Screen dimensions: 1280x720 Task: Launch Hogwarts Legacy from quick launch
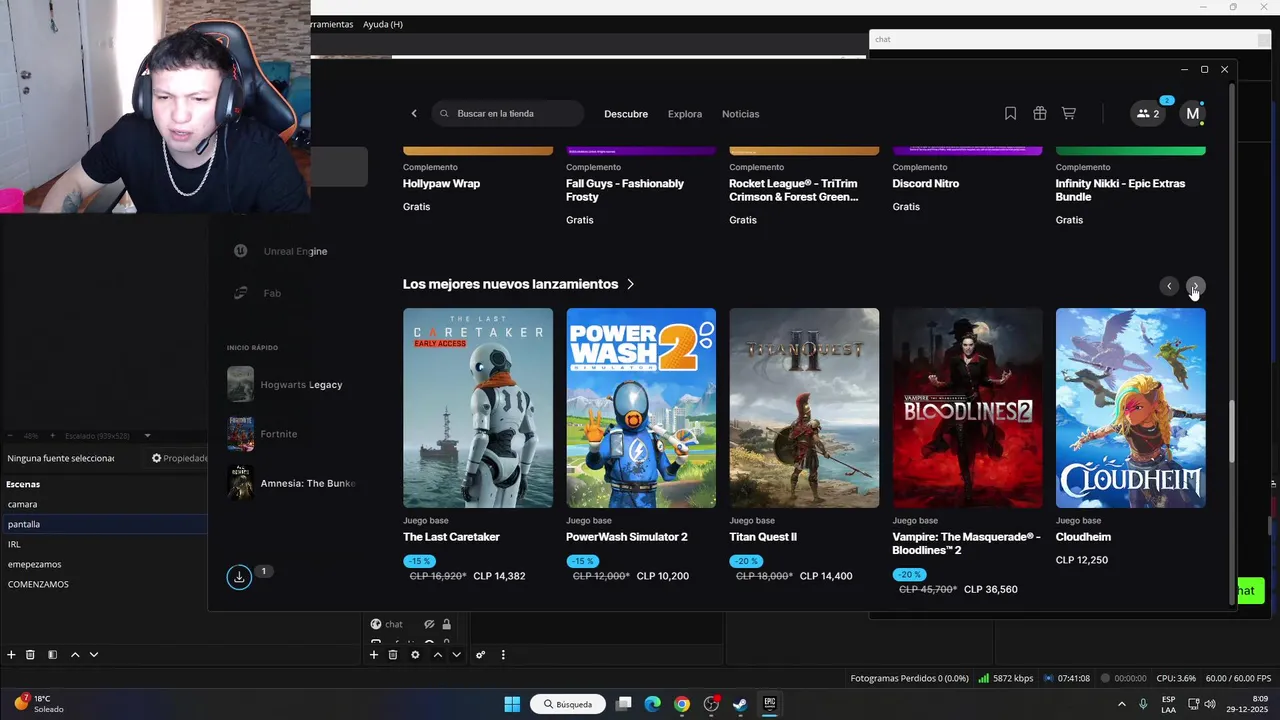pos(285,385)
